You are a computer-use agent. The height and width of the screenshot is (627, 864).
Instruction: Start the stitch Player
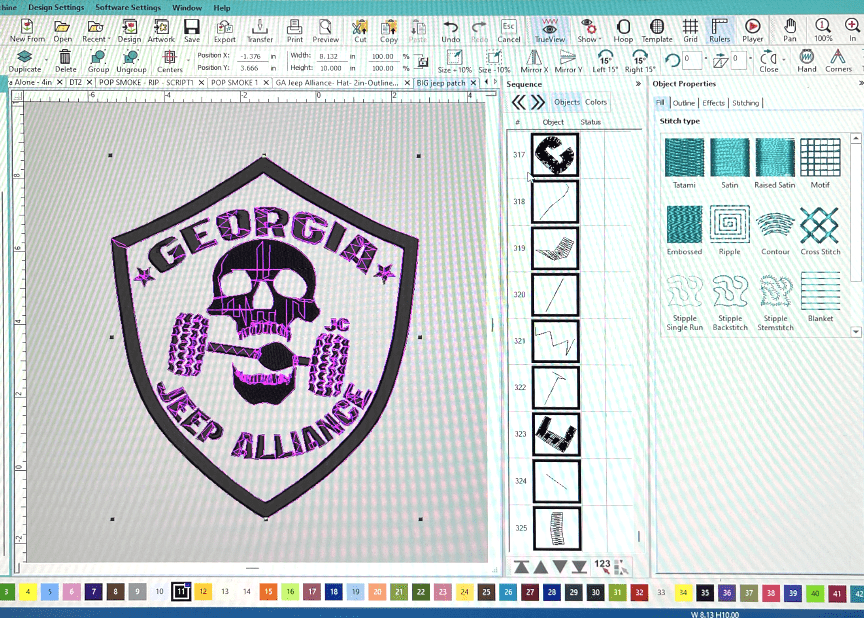tap(753, 30)
